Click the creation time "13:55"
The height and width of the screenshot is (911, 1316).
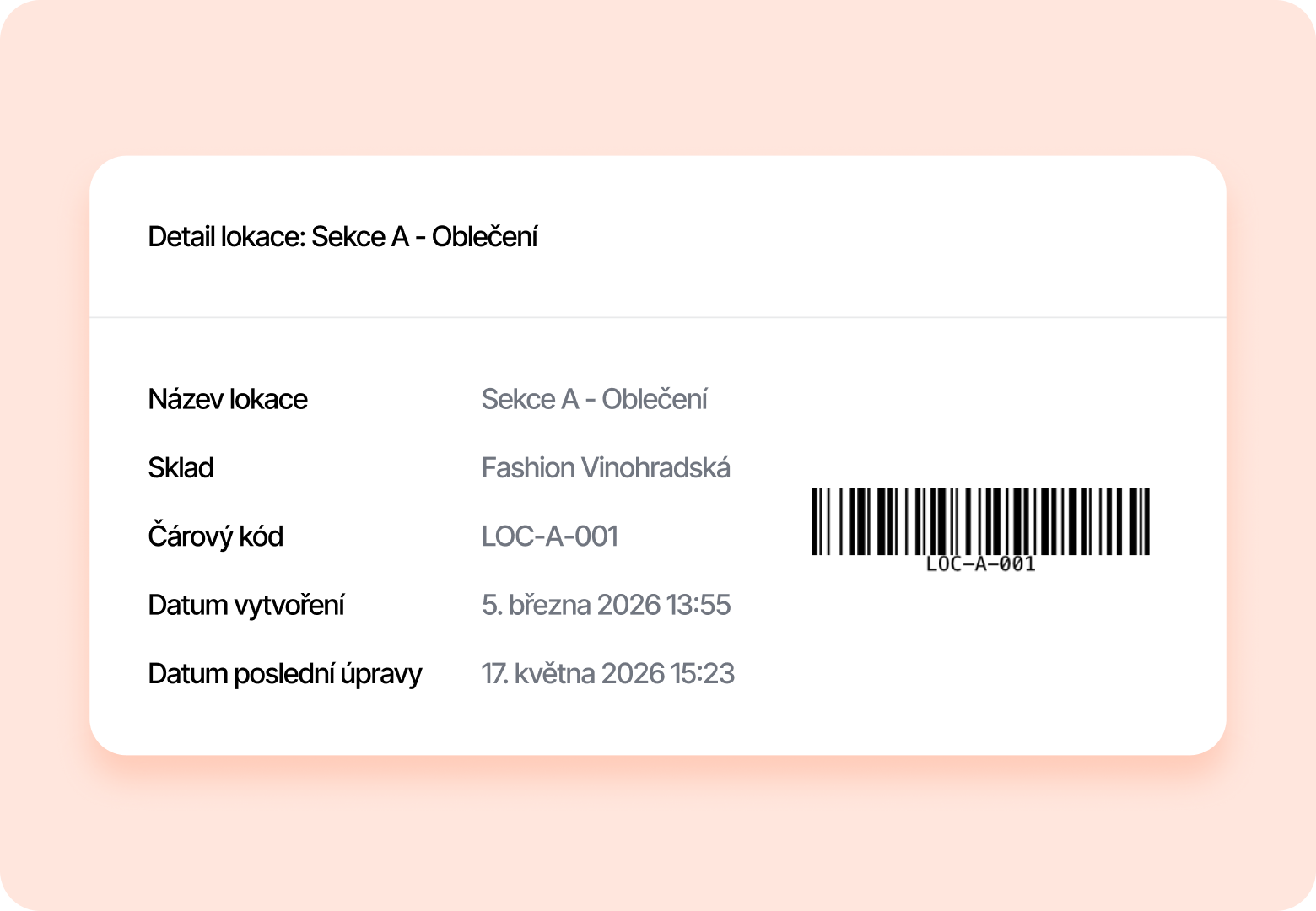tap(698, 606)
